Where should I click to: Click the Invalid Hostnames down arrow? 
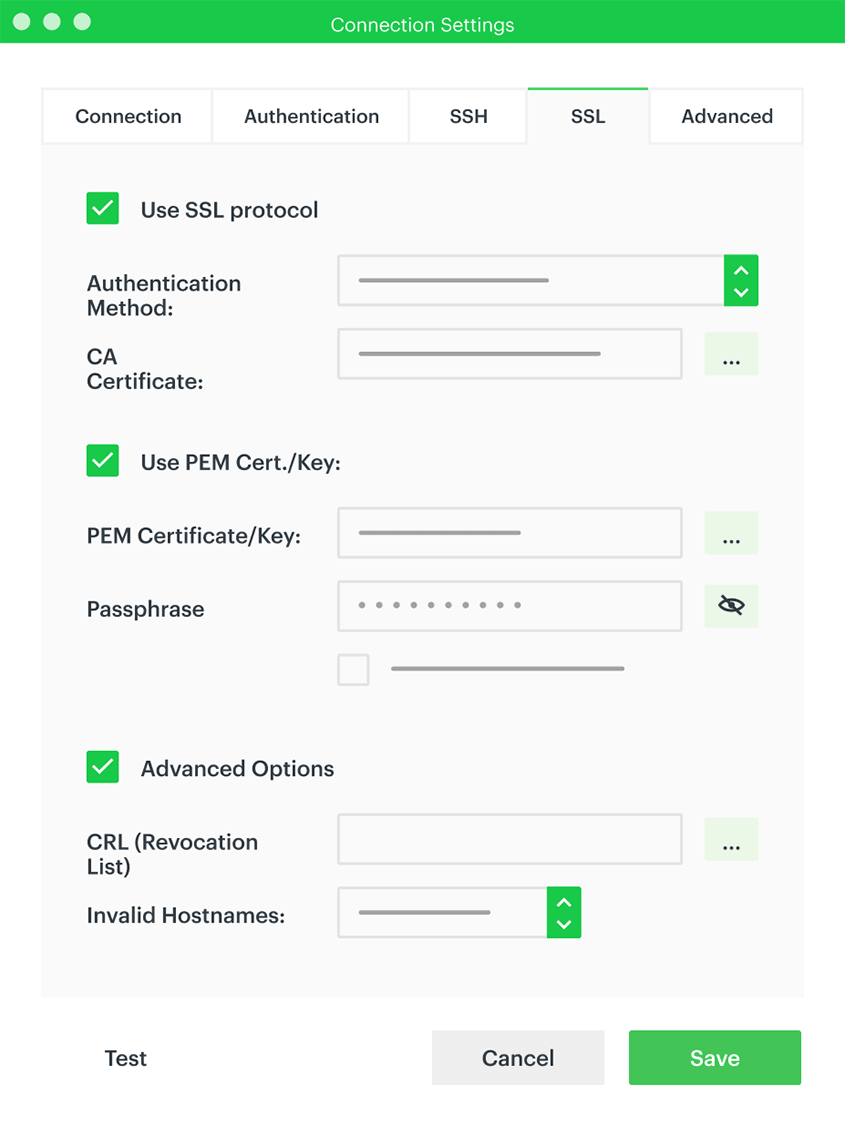click(564, 923)
